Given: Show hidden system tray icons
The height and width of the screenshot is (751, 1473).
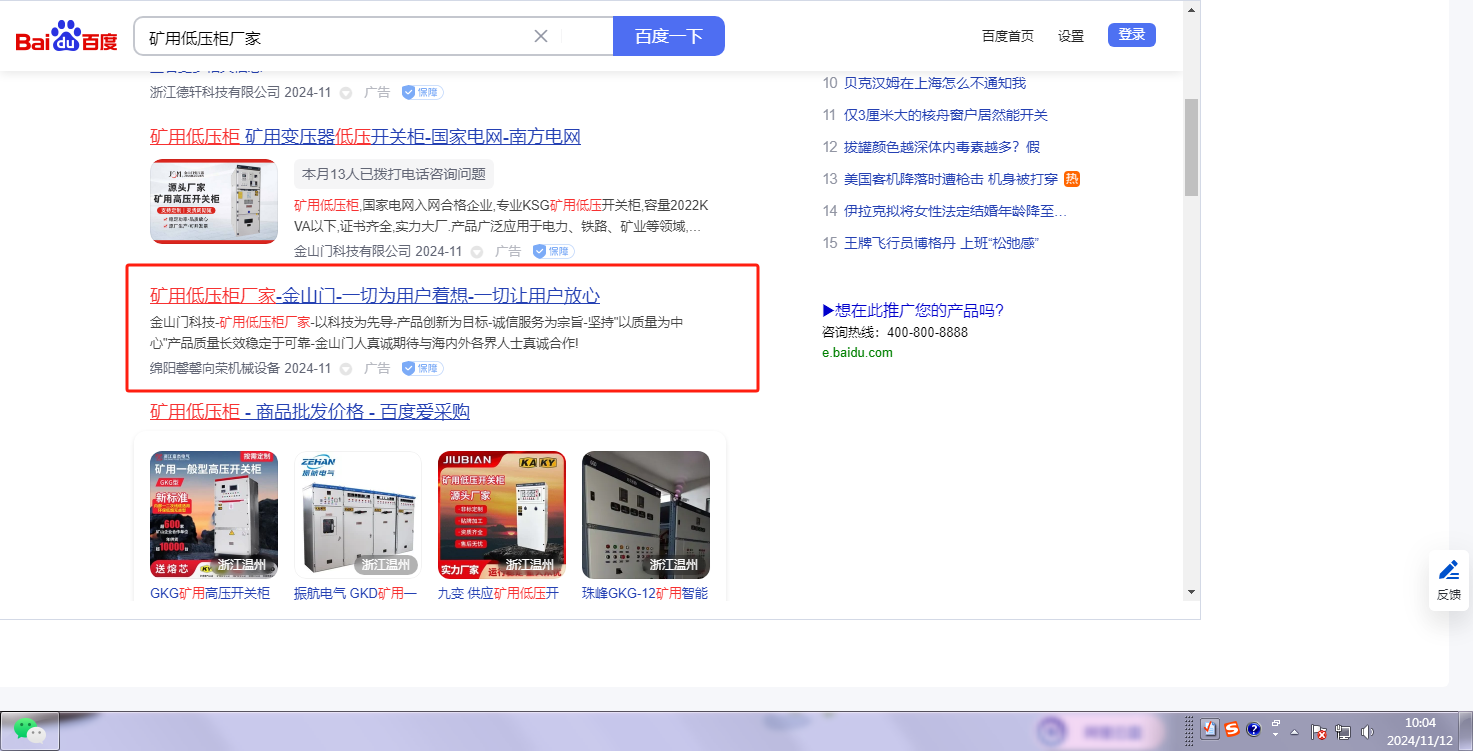Looking at the screenshot, I should [1295, 731].
